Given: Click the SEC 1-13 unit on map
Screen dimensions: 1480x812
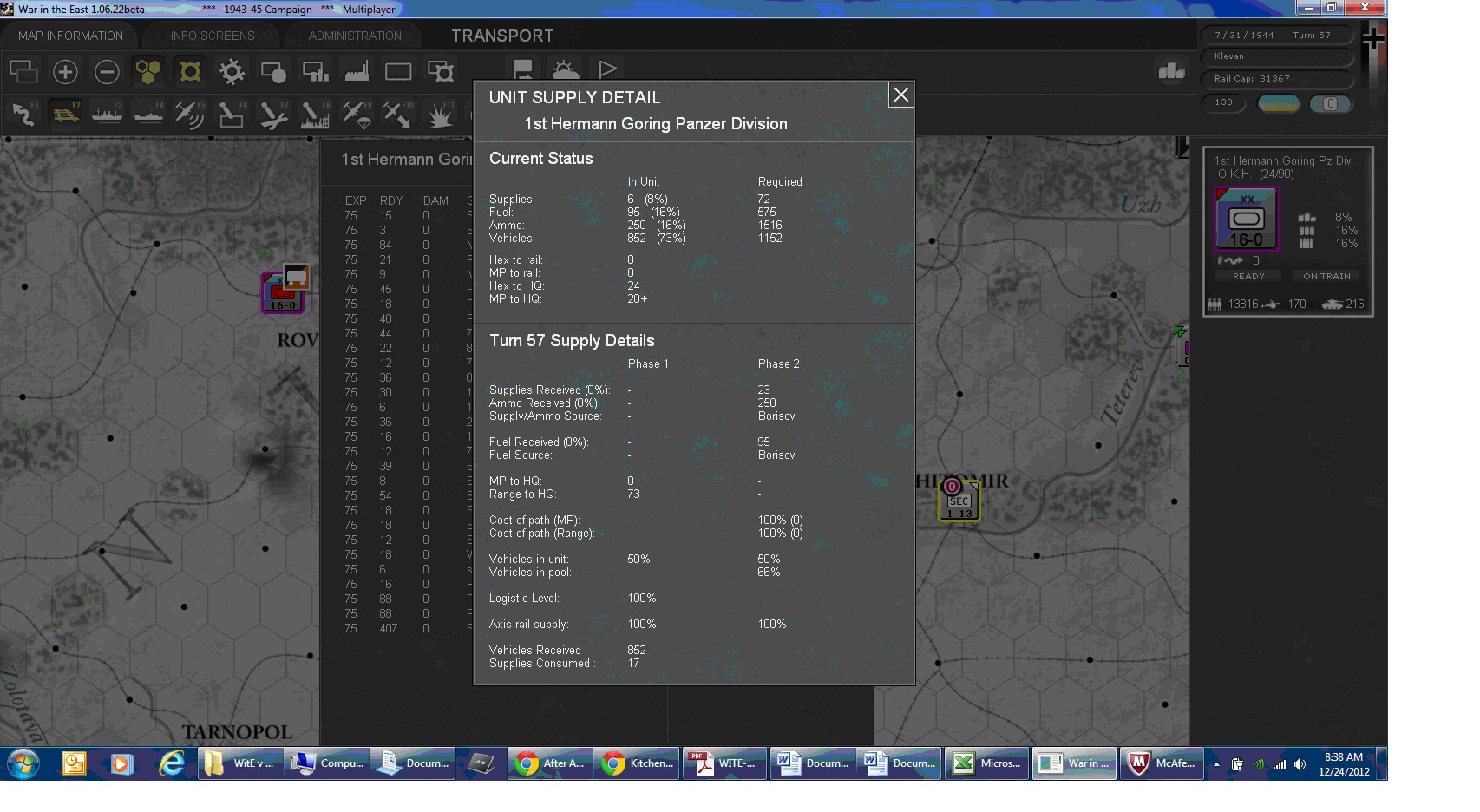Looking at the screenshot, I should point(959,501).
